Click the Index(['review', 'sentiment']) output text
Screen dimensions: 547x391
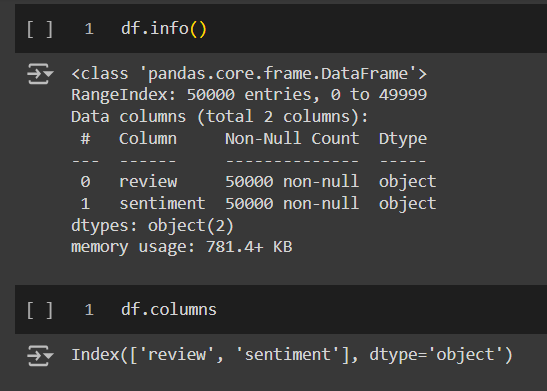point(292,355)
